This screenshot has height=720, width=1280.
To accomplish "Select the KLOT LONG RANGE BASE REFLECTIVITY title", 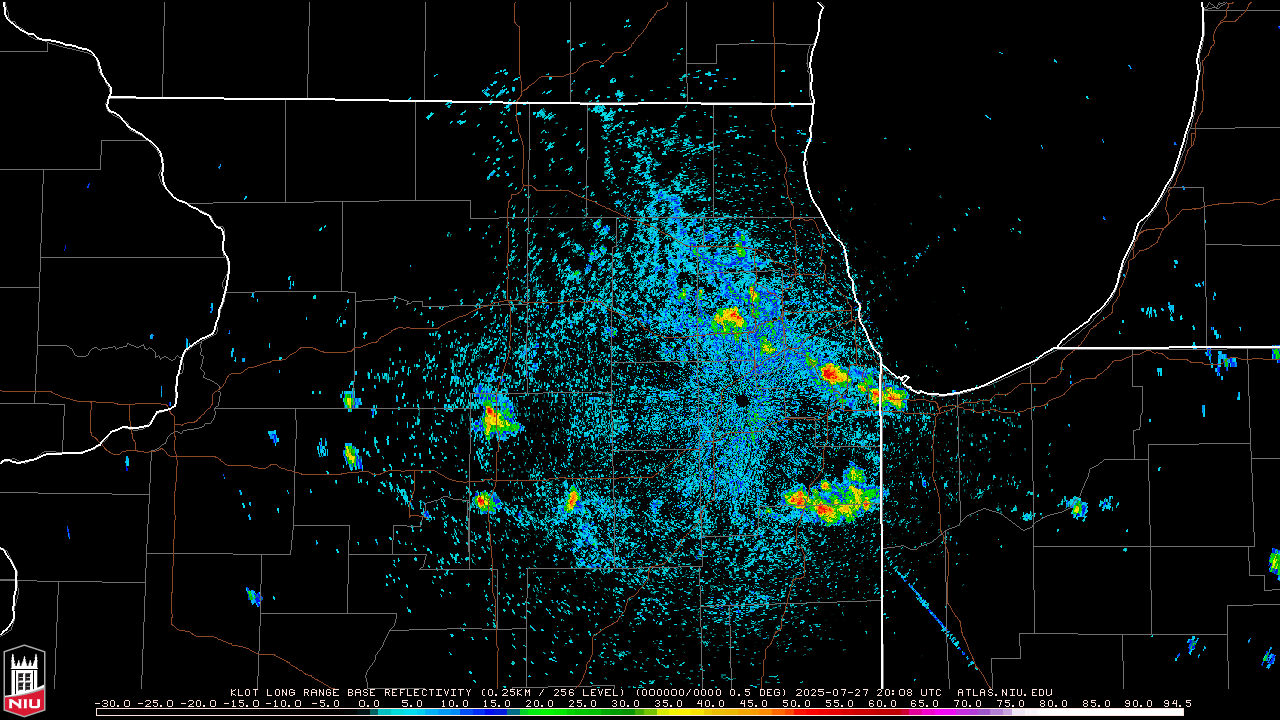I will pyautogui.click(x=352, y=692).
